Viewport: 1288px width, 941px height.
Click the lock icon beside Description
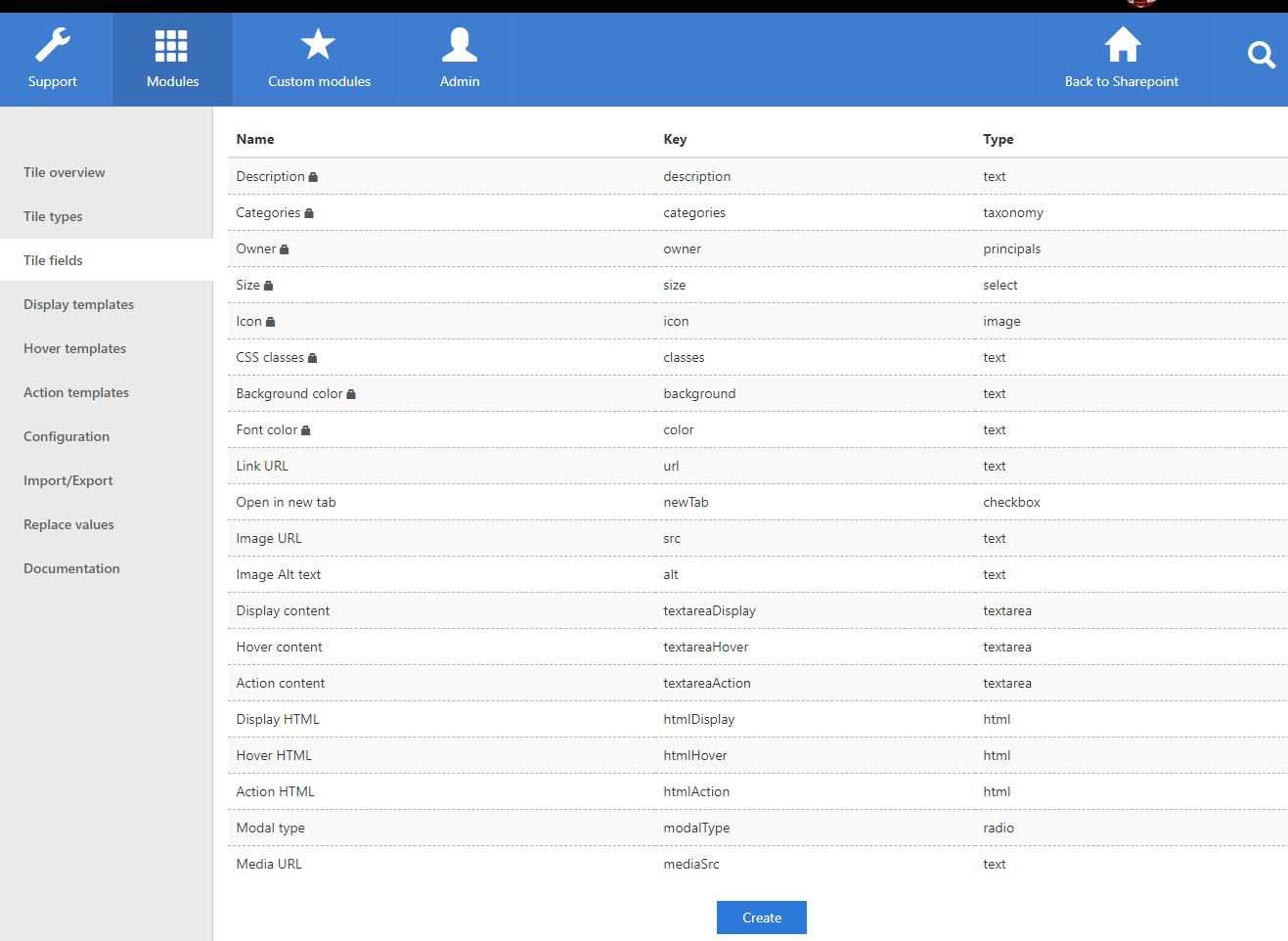click(x=313, y=177)
